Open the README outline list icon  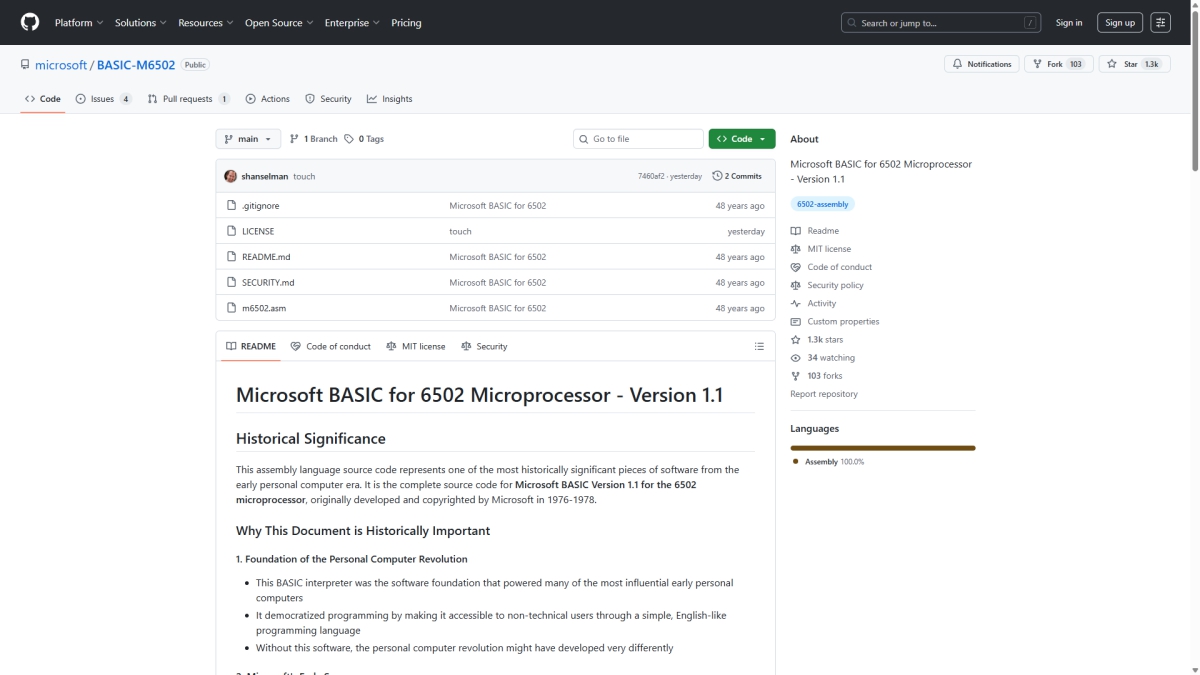point(759,346)
